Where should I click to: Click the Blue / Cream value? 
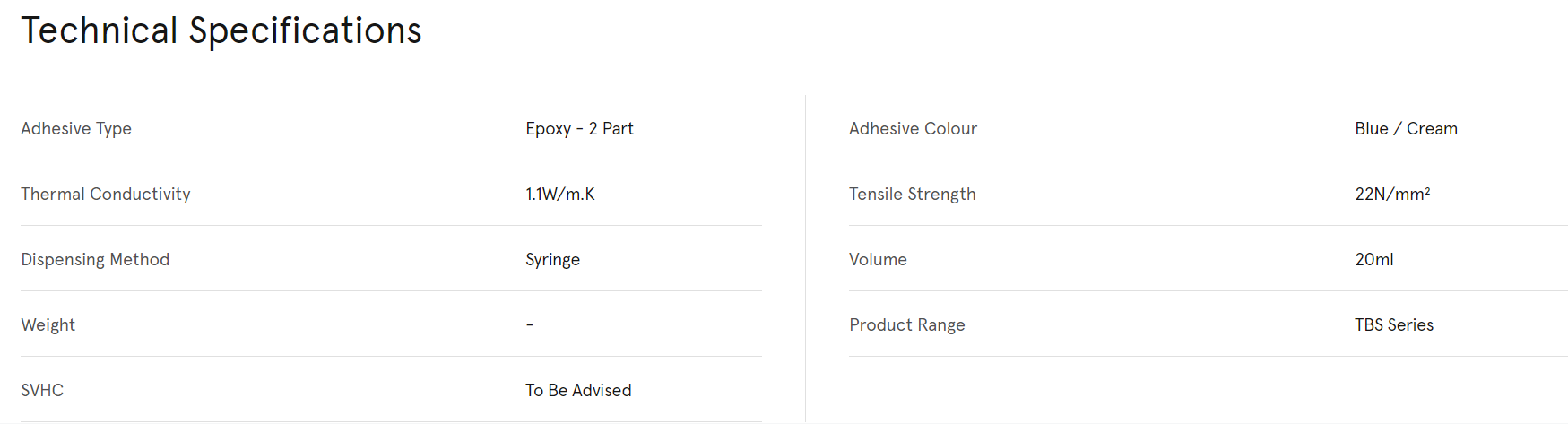[x=1406, y=128]
